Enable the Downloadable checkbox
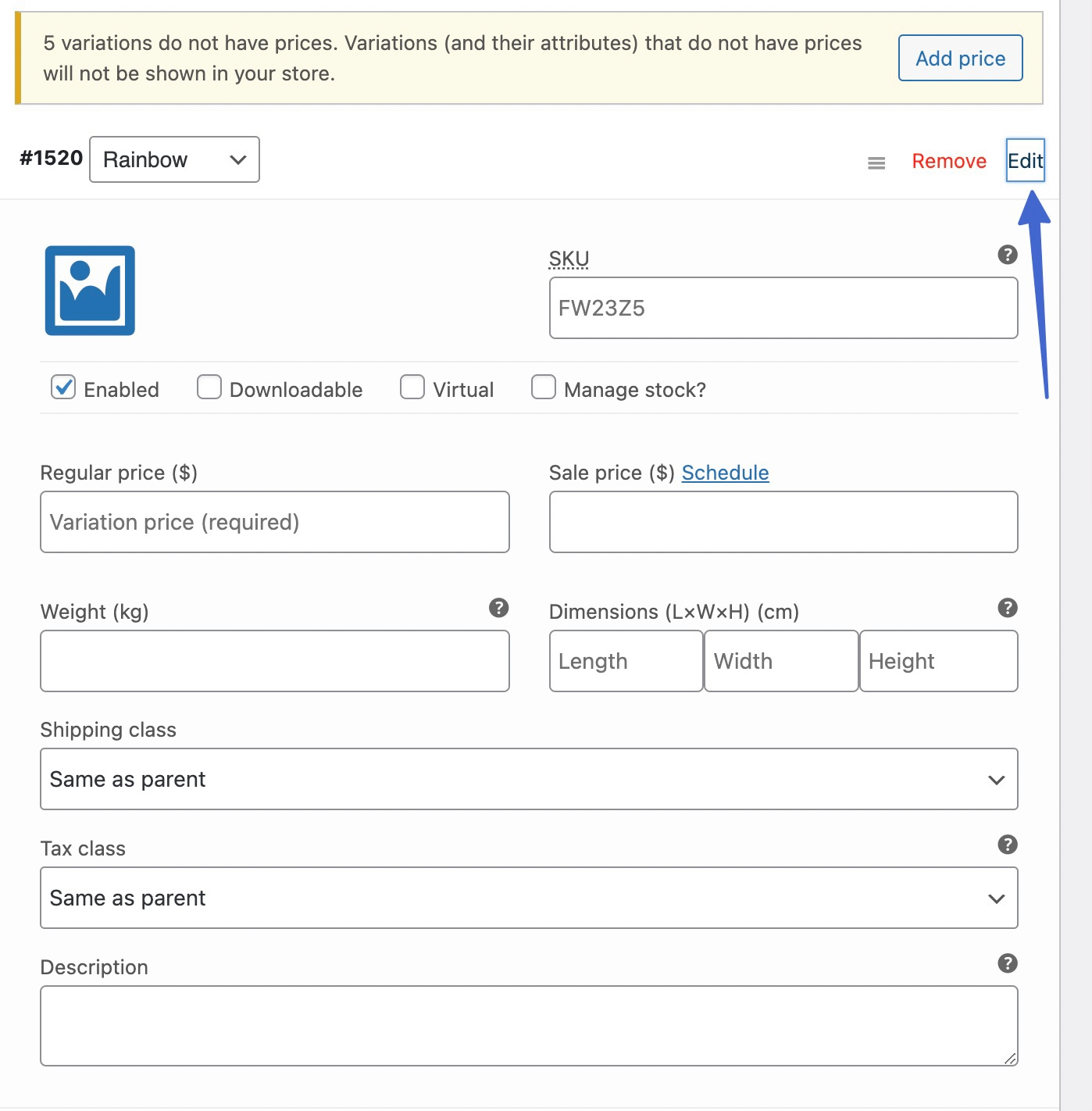The height and width of the screenshot is (1111, 1092). [209, 388]
